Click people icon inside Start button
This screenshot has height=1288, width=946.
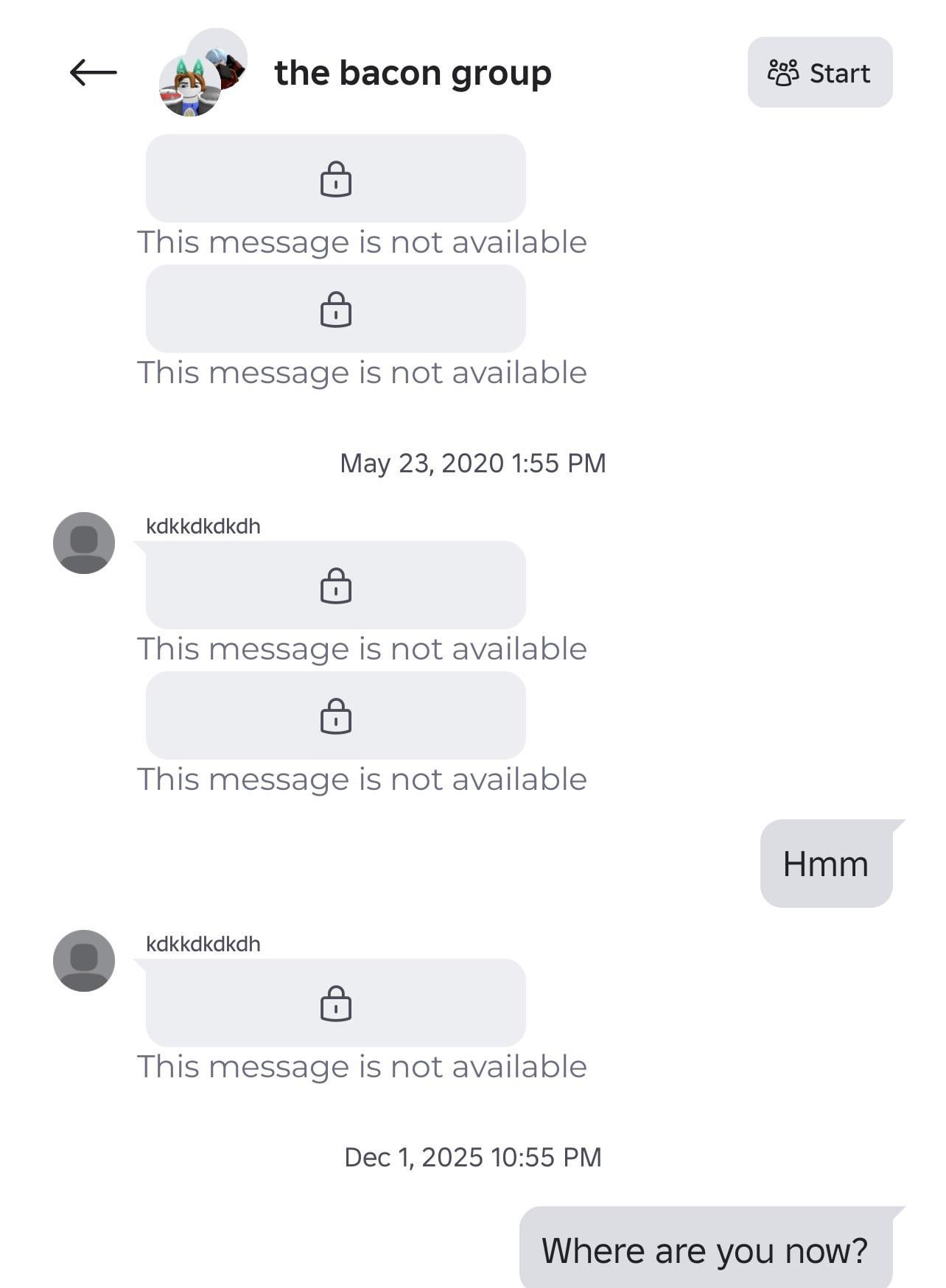click(783, 73)
